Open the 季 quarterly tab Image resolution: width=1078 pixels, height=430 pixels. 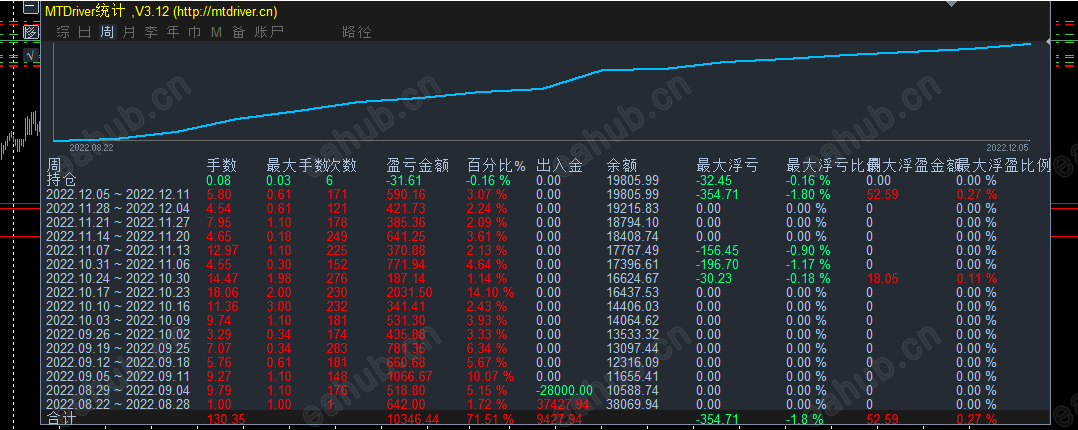(x=151, y=32)
